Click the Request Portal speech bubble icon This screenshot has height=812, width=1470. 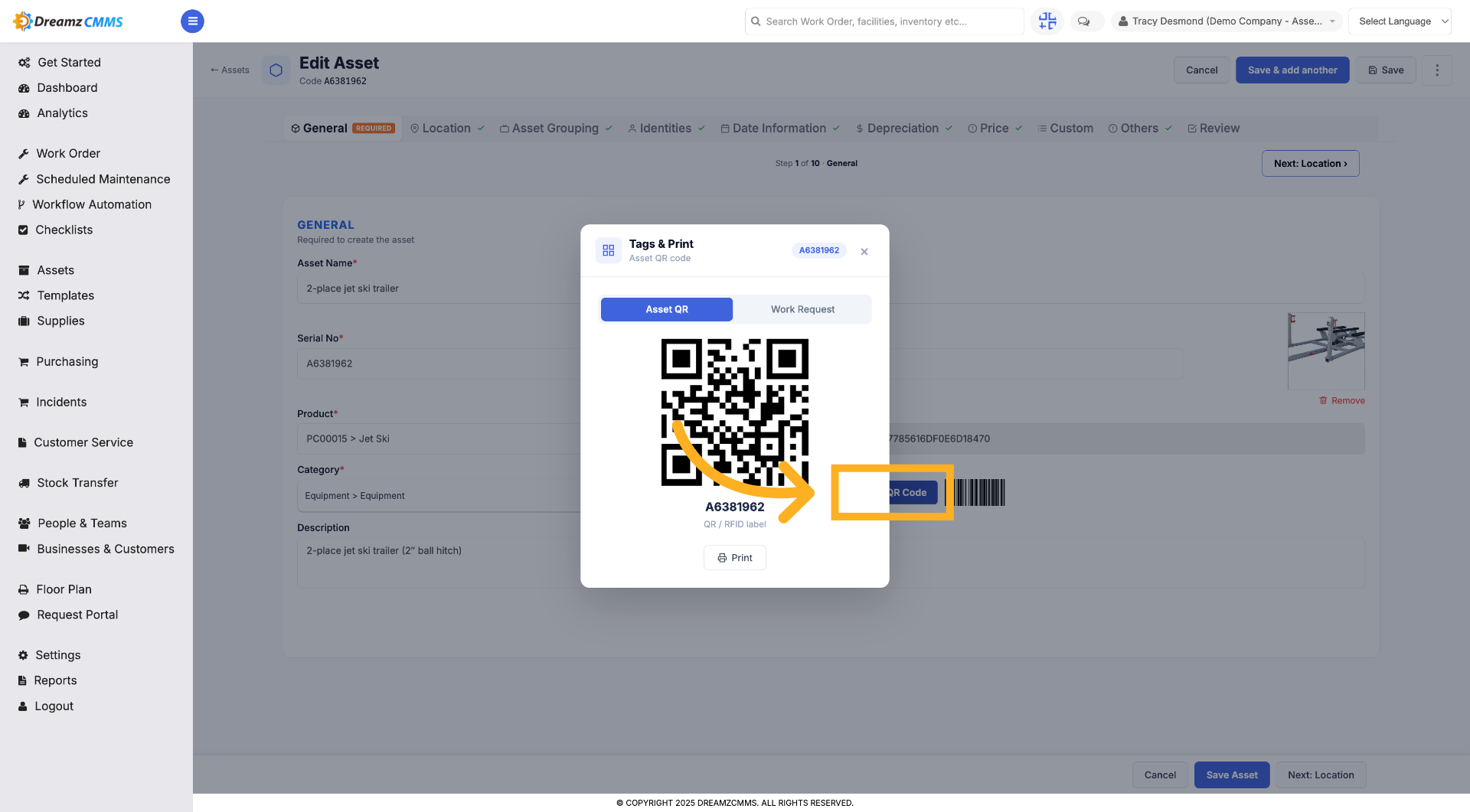24,615
